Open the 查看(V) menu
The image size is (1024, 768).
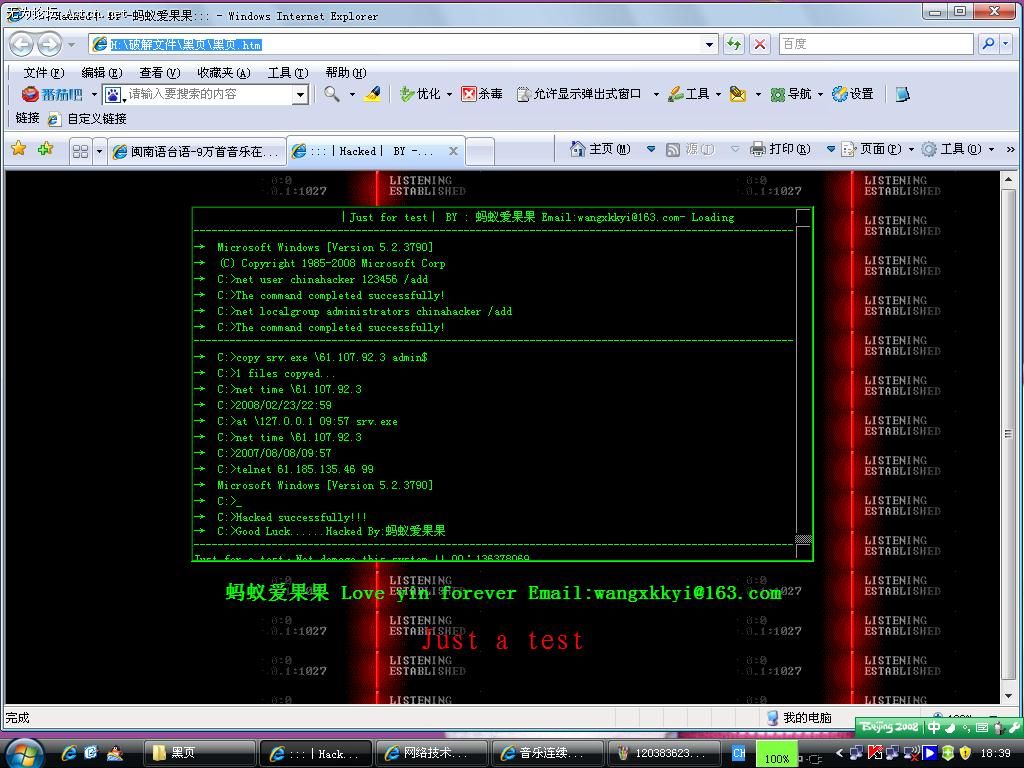tap(159, 72)
